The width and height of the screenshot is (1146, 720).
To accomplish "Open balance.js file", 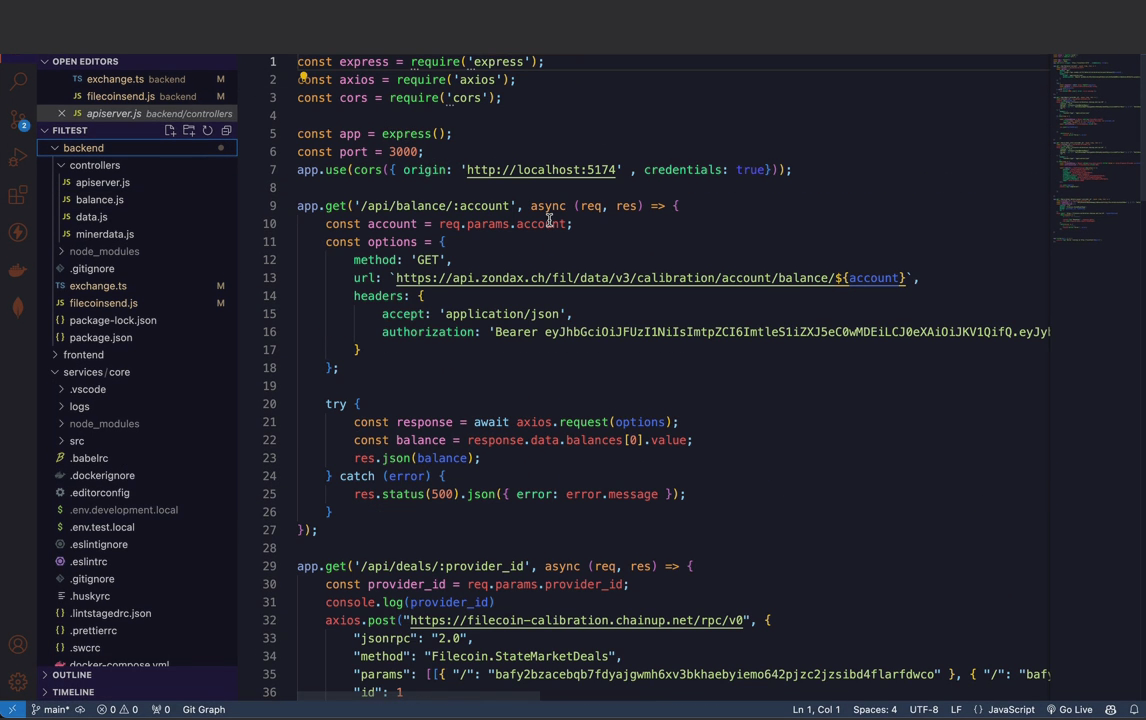I will (137, 200).
